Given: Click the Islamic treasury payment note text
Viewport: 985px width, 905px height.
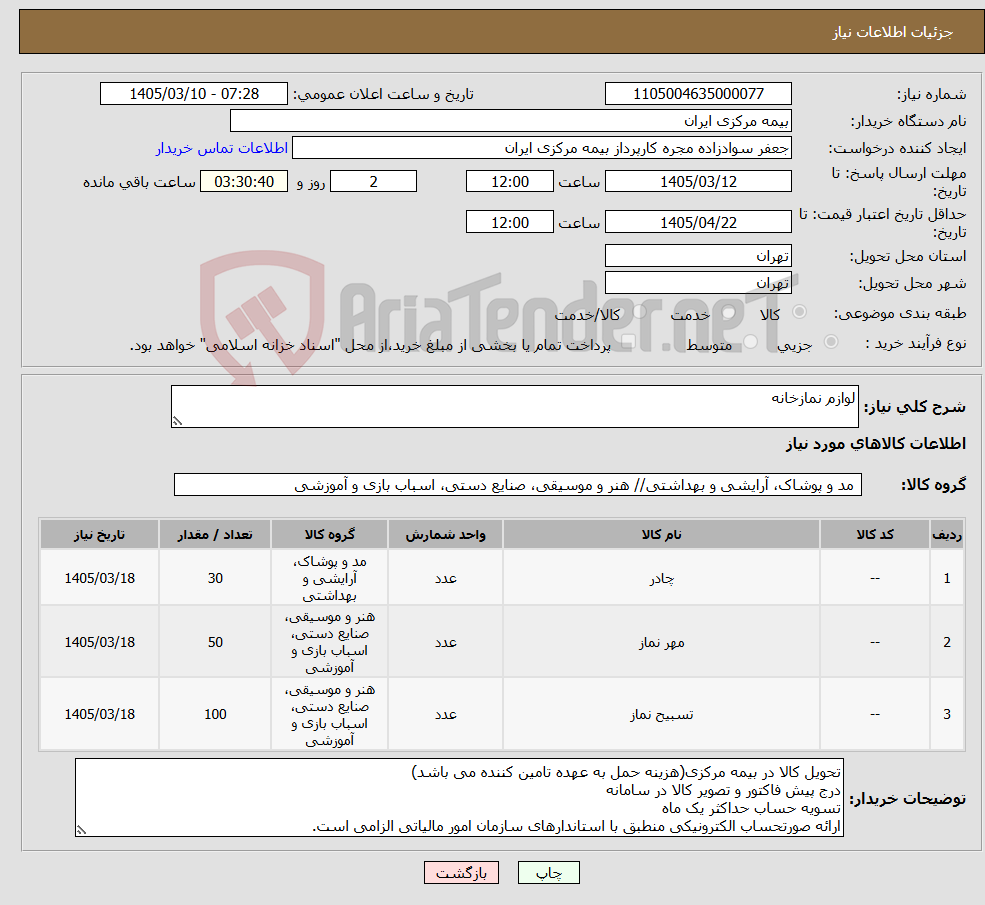Looking at the screenshot, I should [370, 345].
